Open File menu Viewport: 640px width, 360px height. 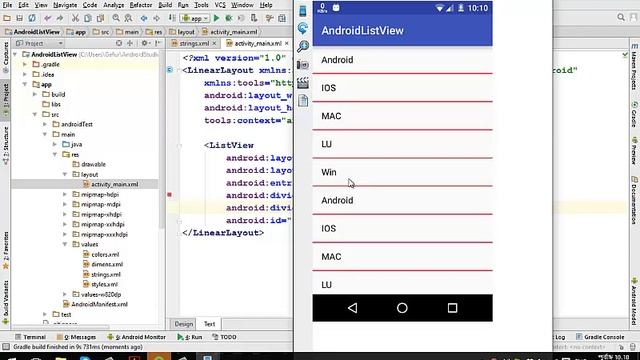point(7,5)
